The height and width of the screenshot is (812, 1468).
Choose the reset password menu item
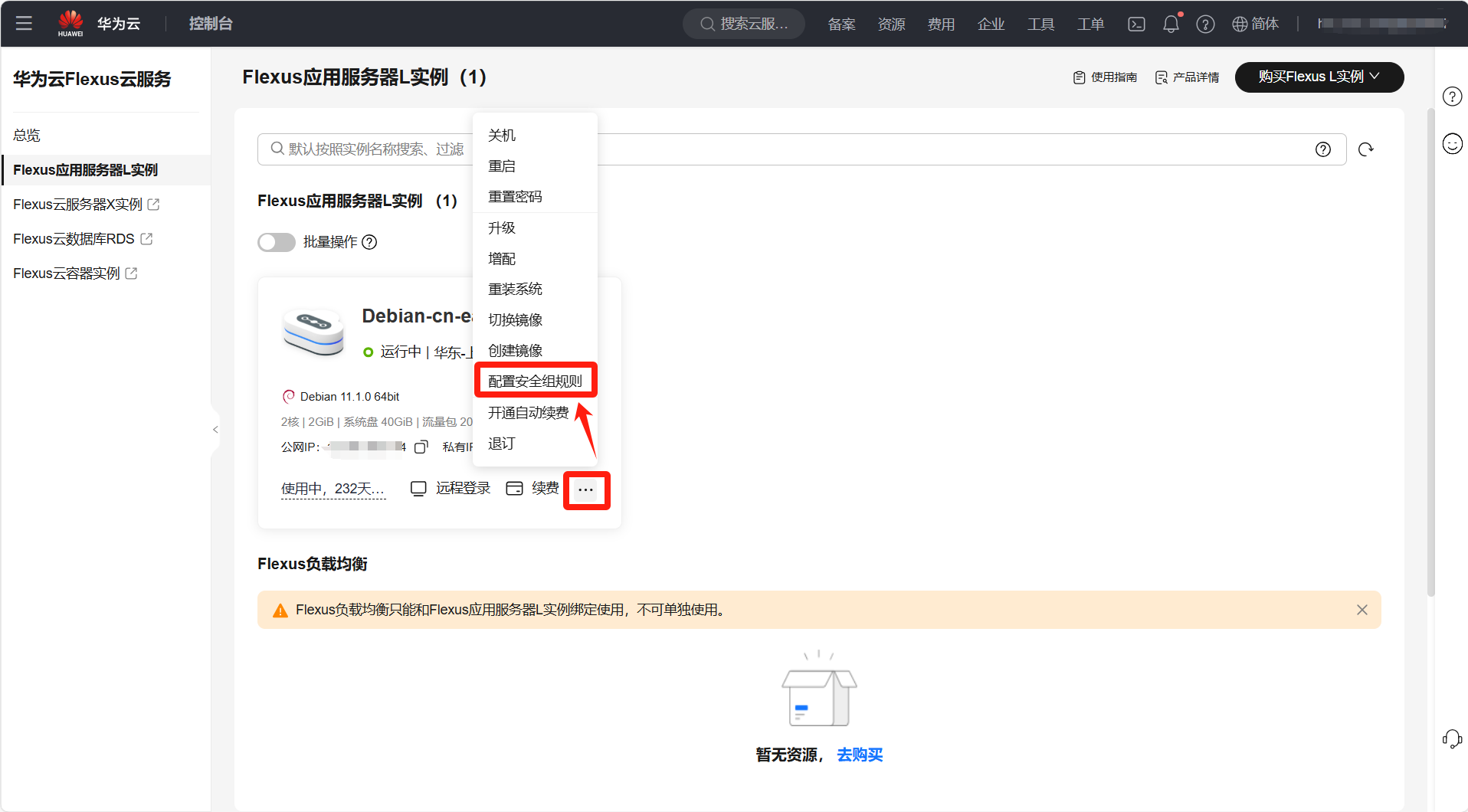click(x=515, y=197)
